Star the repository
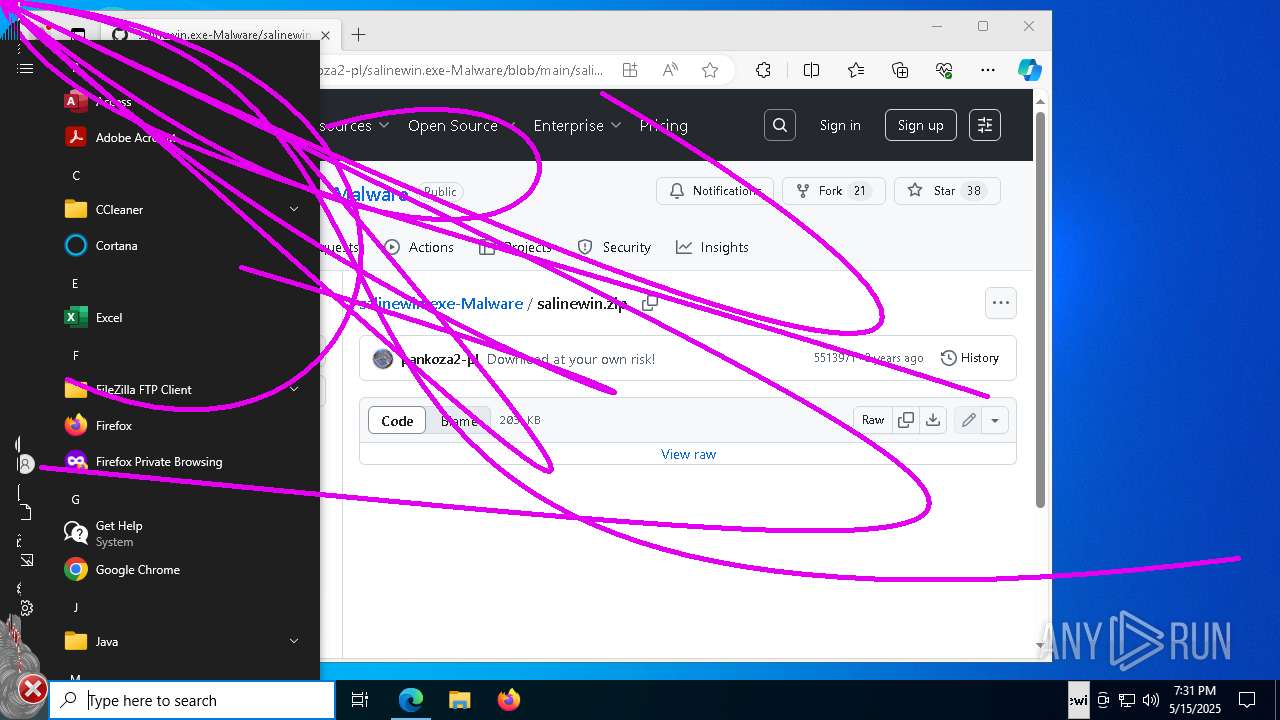Image resolution: width=1280 pixels, height=720 pixels. (947, 191)
